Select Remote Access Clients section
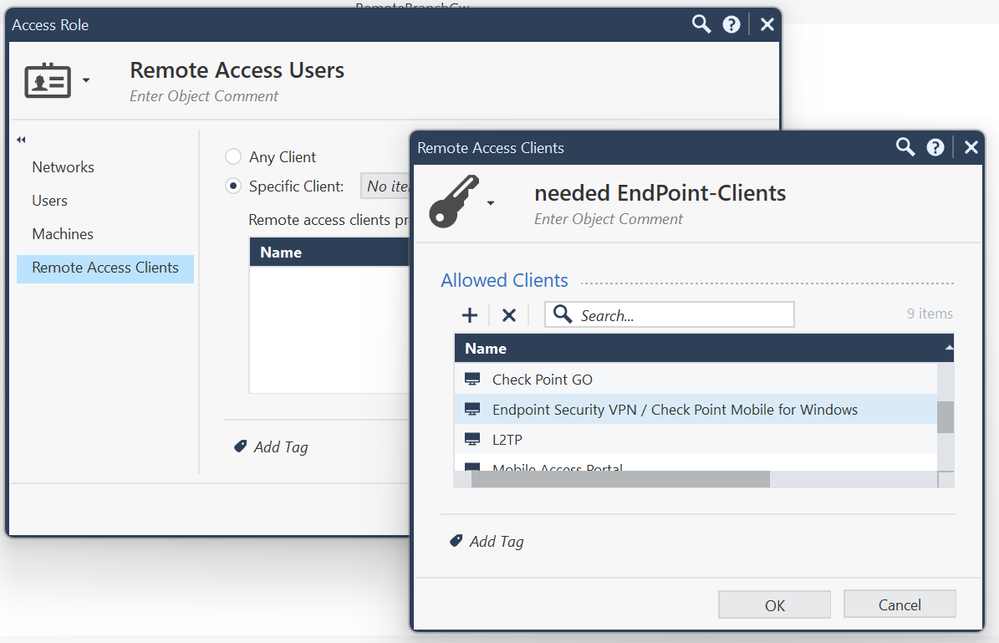The width and height of the screenshot is (999, 643). [105, 268]
